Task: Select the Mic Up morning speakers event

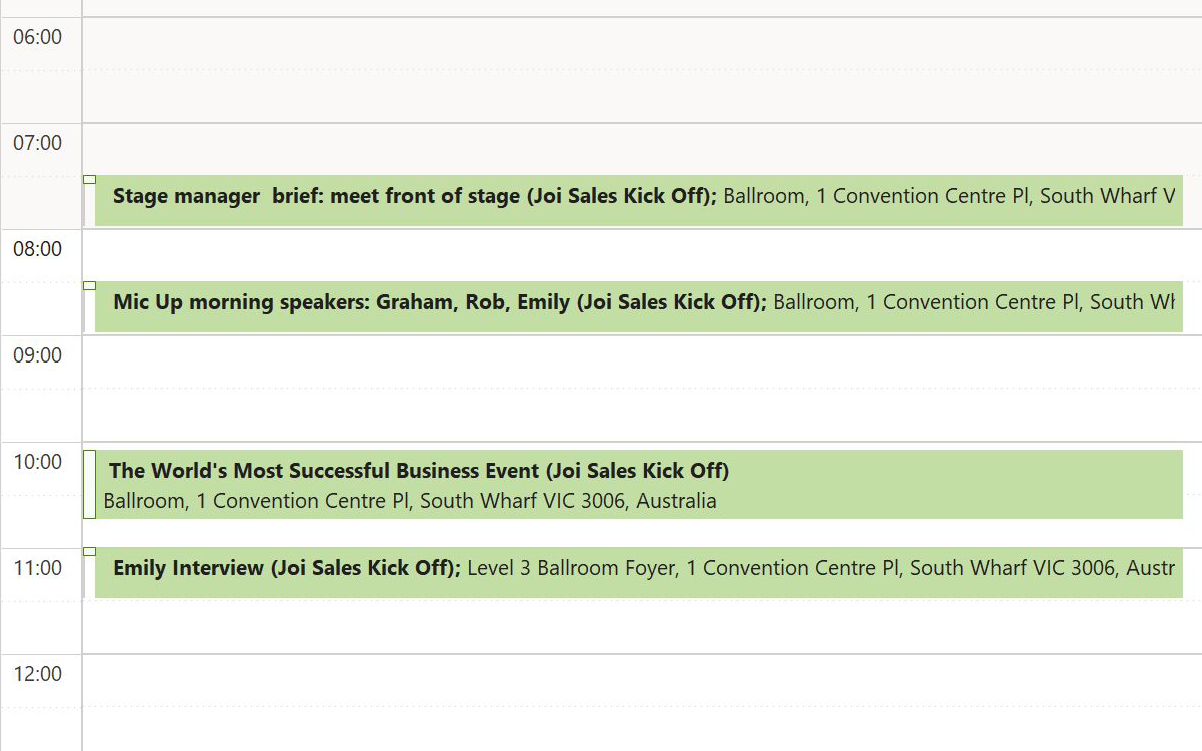Action: tap(640, 306)
